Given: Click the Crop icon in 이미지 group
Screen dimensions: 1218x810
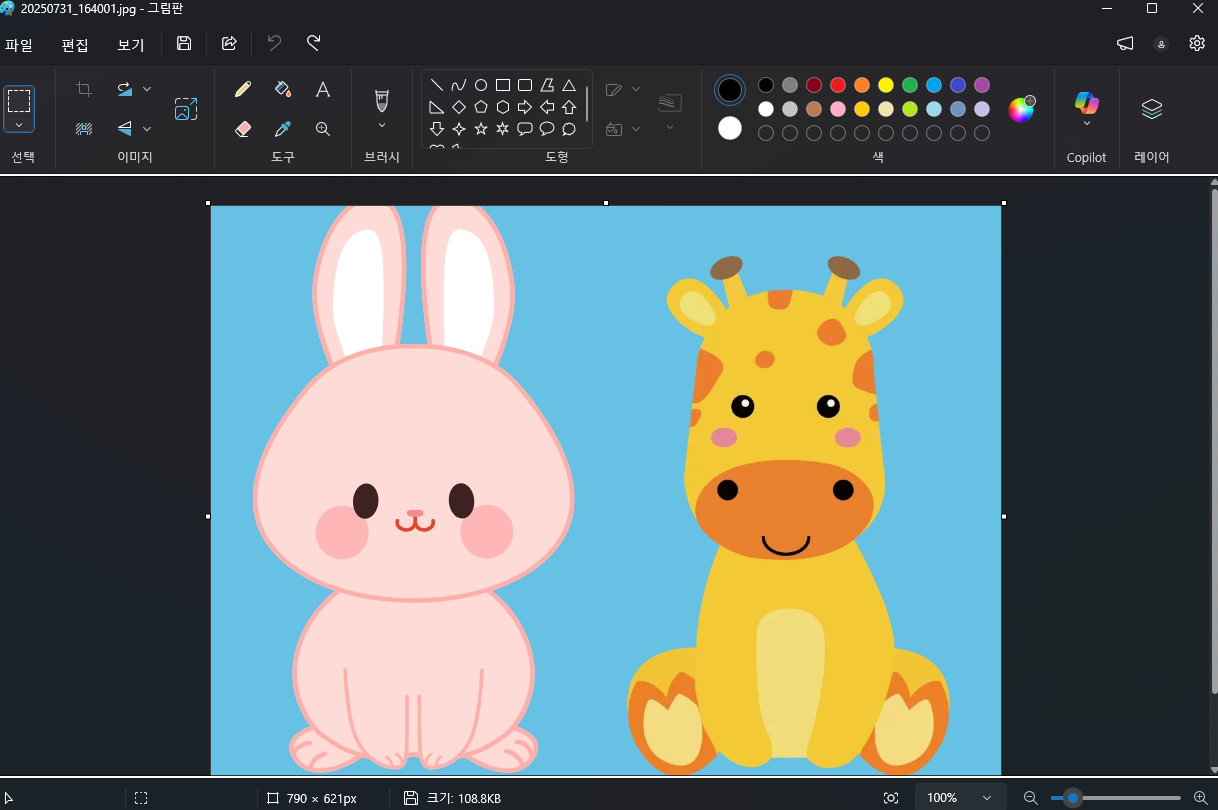Looking at the screenshot, I should tap(84, 89).
